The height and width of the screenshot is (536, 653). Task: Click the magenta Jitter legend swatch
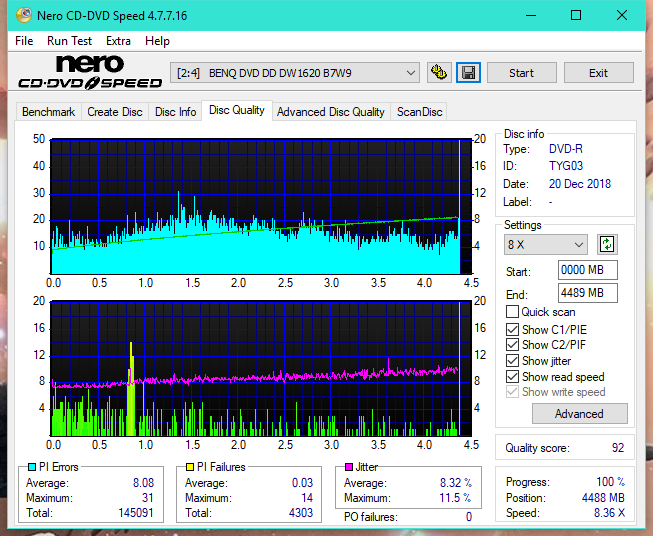pyautogui.click(x=349, y=467)
